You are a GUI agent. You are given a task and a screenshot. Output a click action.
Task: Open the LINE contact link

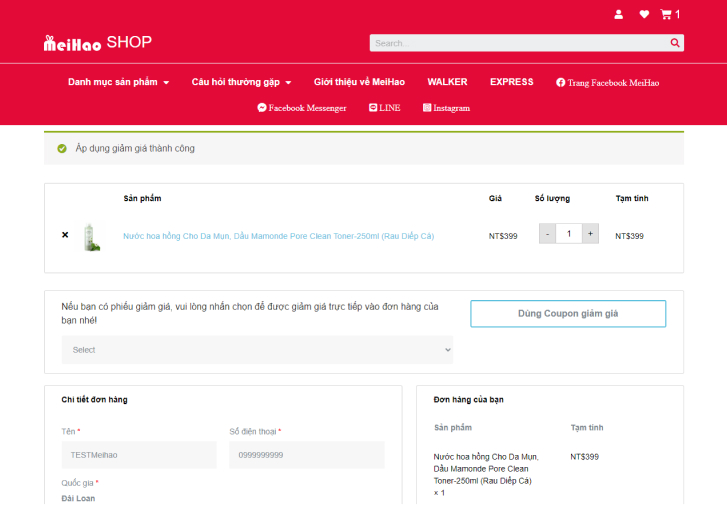[x=384, y=108]
